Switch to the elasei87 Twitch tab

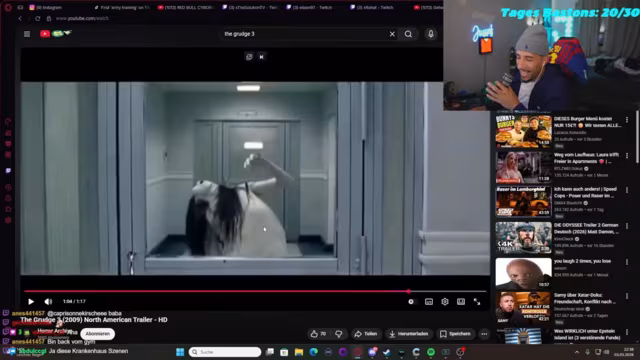(315, 7)
